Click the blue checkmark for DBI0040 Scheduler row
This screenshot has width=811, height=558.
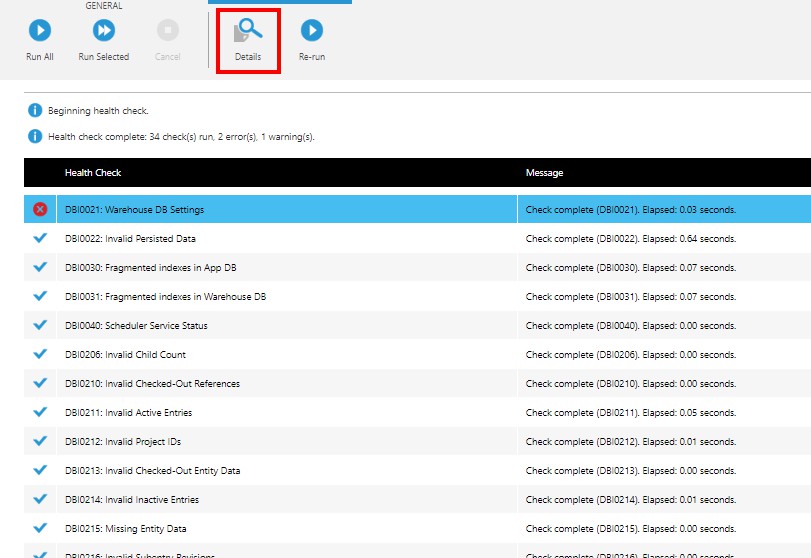tap(40, 325)
